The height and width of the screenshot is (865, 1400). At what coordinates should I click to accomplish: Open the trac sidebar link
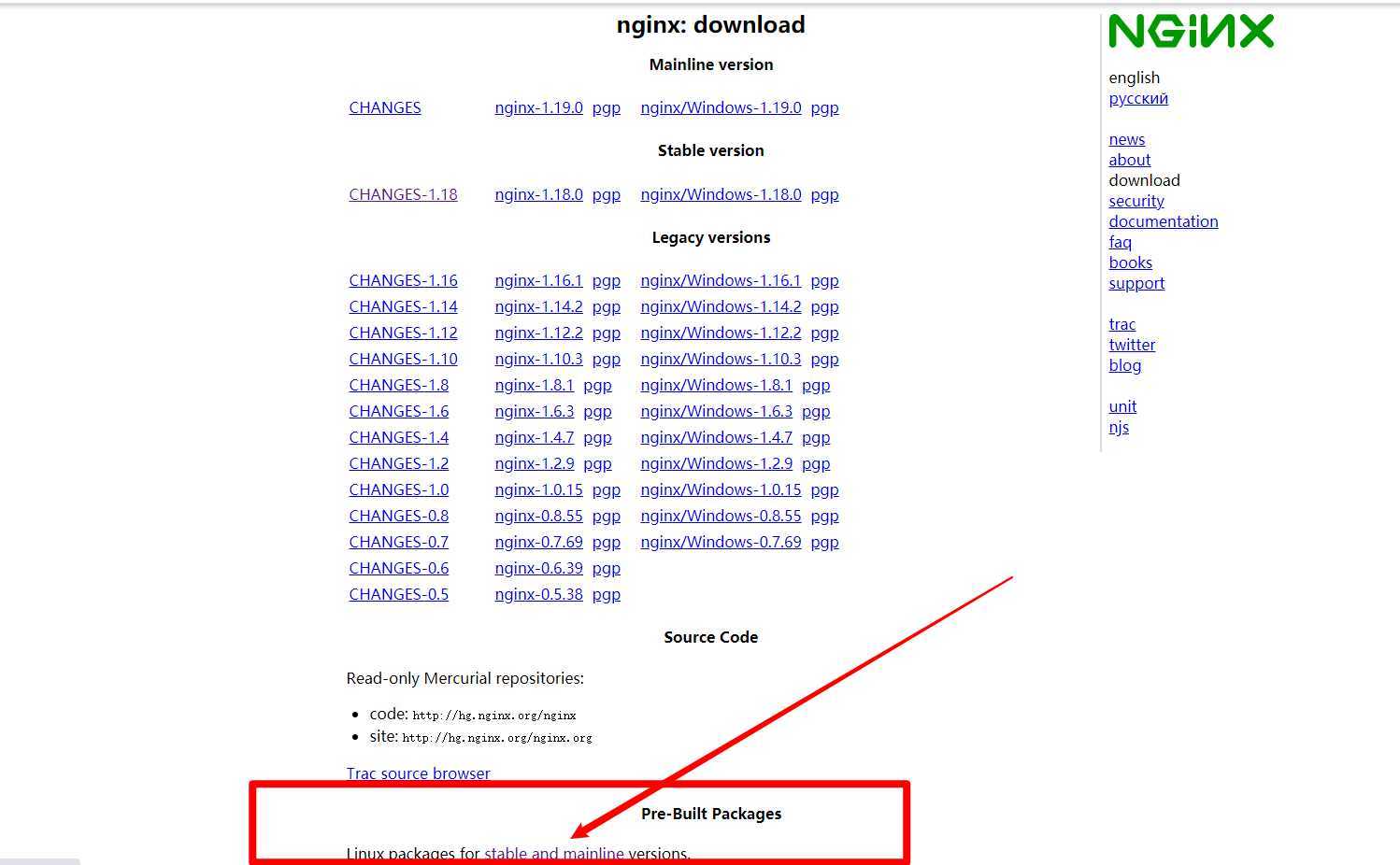(1121, 324)
